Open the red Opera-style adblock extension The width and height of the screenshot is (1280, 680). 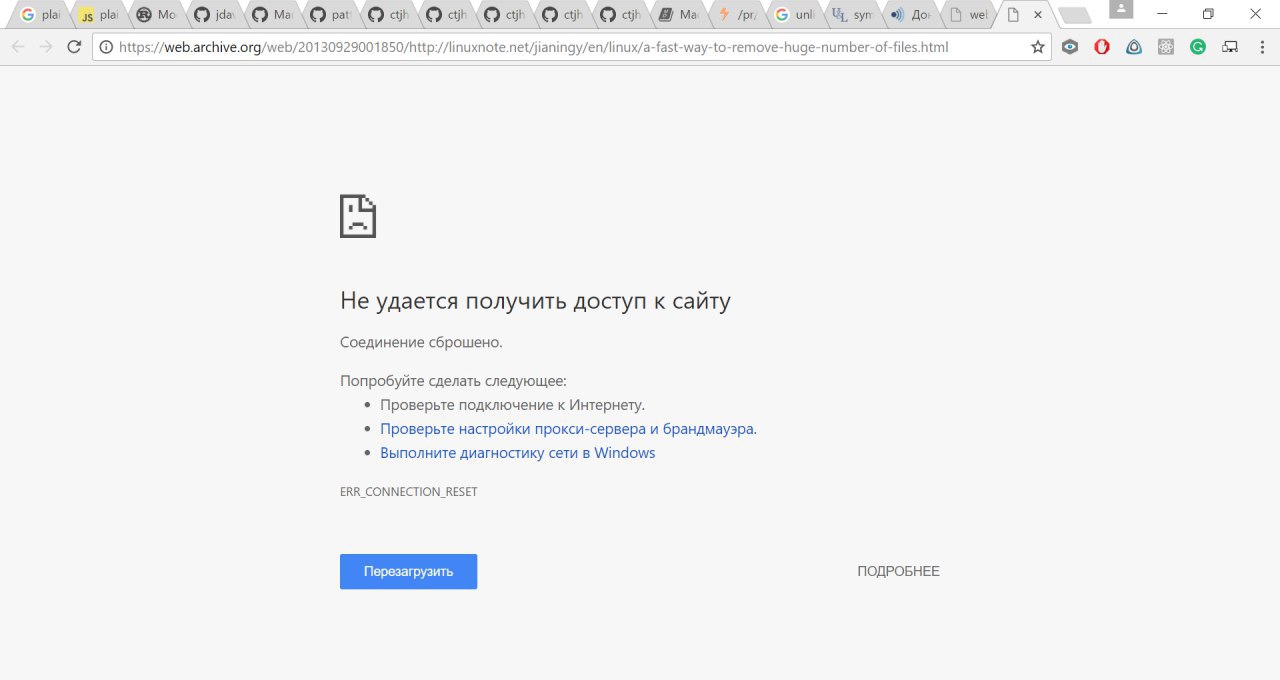(x=1102, y=47)
